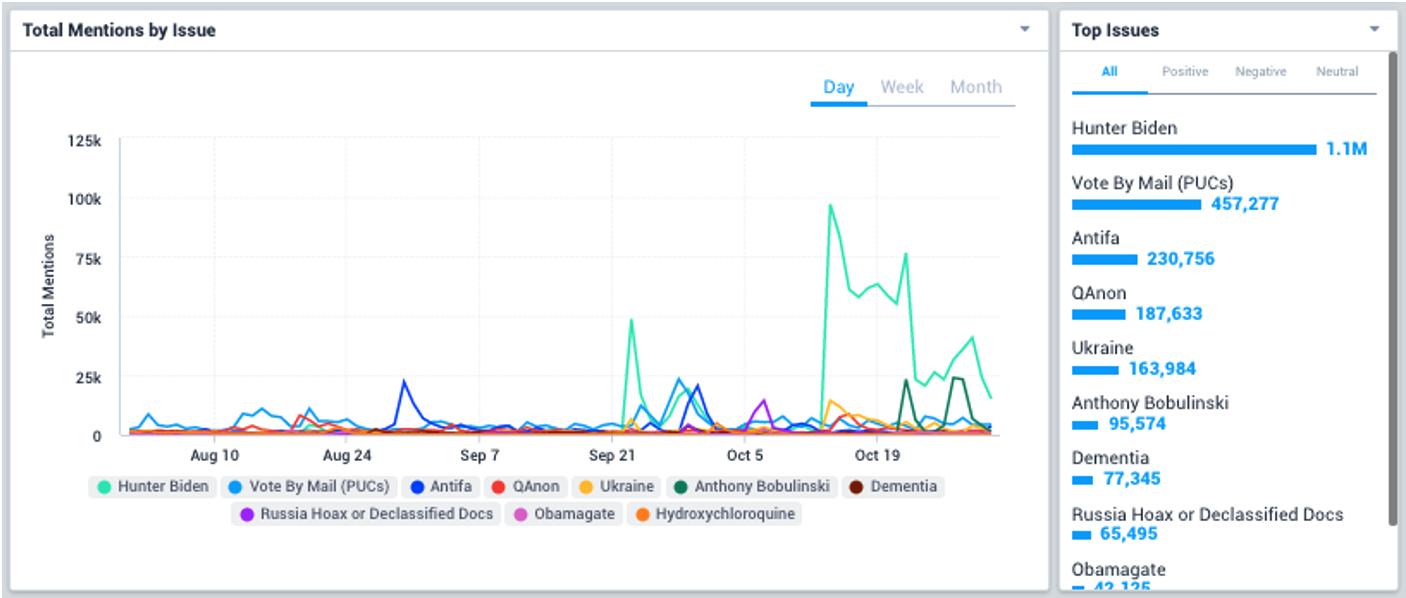
Task: Click the Top Issues vertical scrollbar
Action: 1392,288
